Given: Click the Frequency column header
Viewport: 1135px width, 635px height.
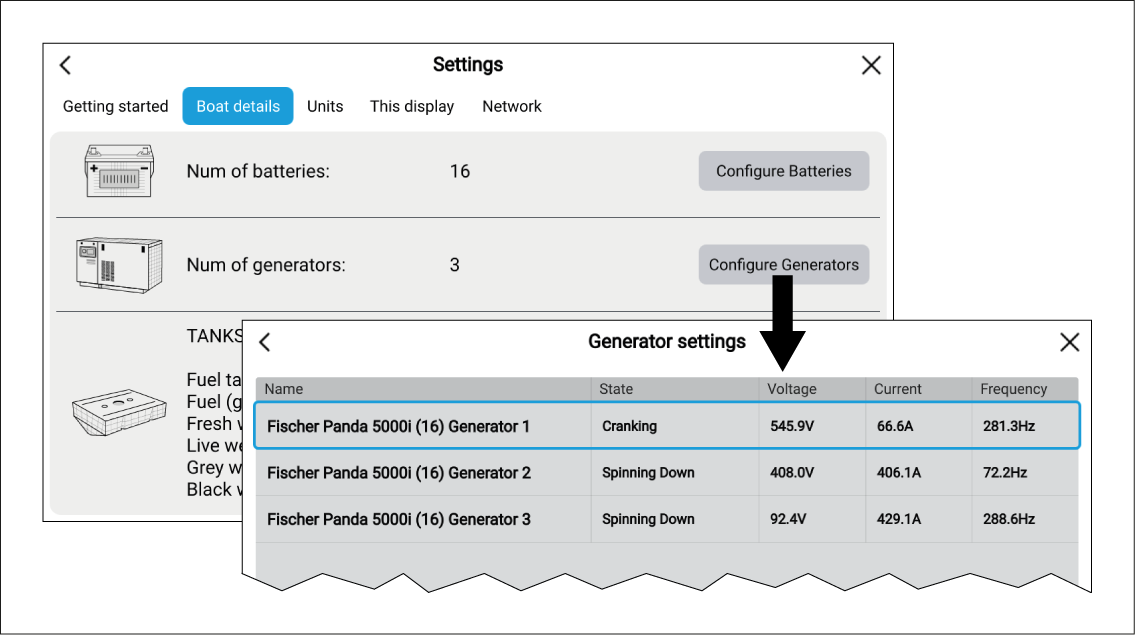Looking at the screenshot, I should 1013,389.
